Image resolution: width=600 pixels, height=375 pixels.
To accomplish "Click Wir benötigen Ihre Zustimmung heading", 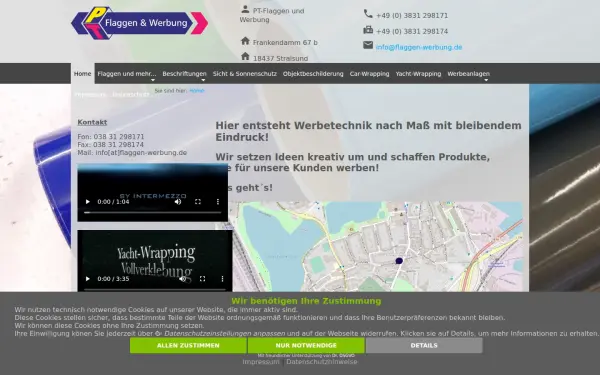I will 306,301.
